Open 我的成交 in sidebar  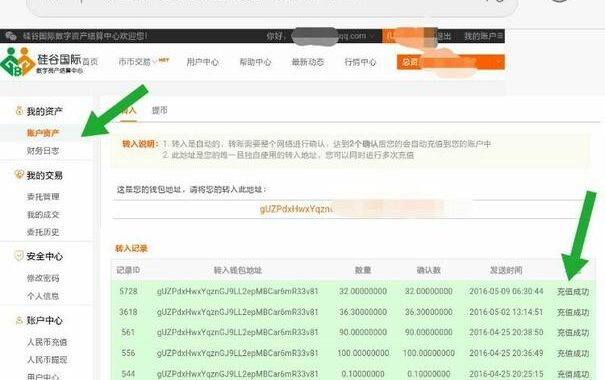point(43,214)
